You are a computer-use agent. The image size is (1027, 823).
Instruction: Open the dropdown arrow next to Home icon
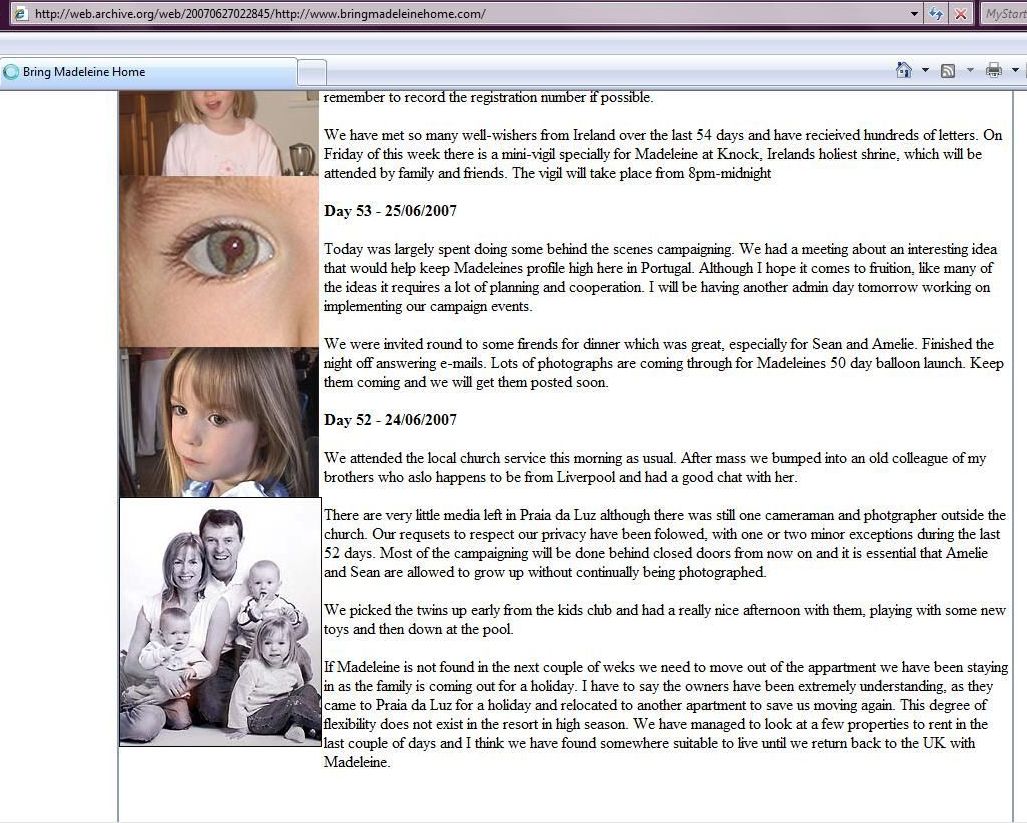click(925, 70)
